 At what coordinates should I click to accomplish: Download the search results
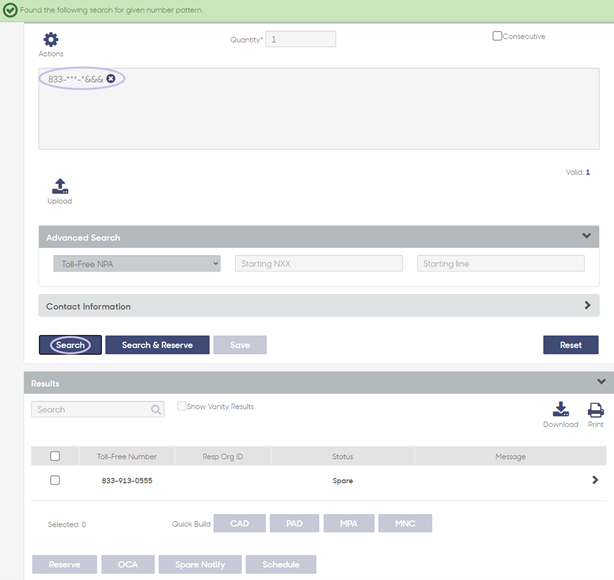tap(561, 409)
